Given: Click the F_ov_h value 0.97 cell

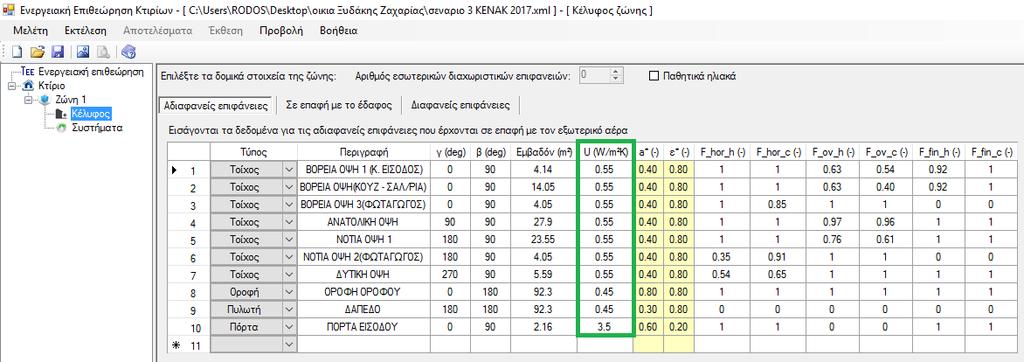Looking at the screenshot, I should (x=833, y=222).
